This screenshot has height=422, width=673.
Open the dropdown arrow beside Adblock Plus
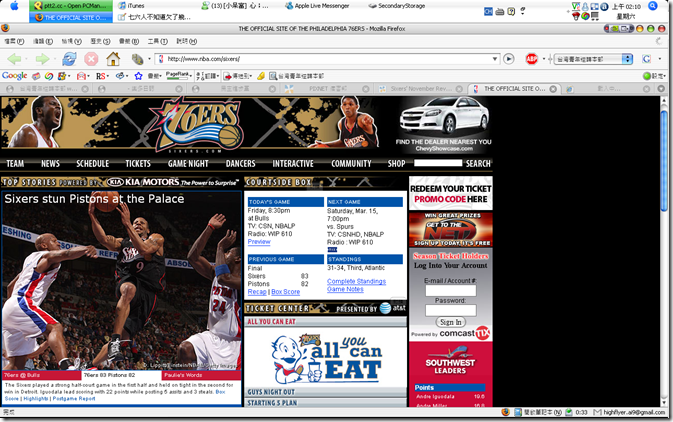(544, 59)
